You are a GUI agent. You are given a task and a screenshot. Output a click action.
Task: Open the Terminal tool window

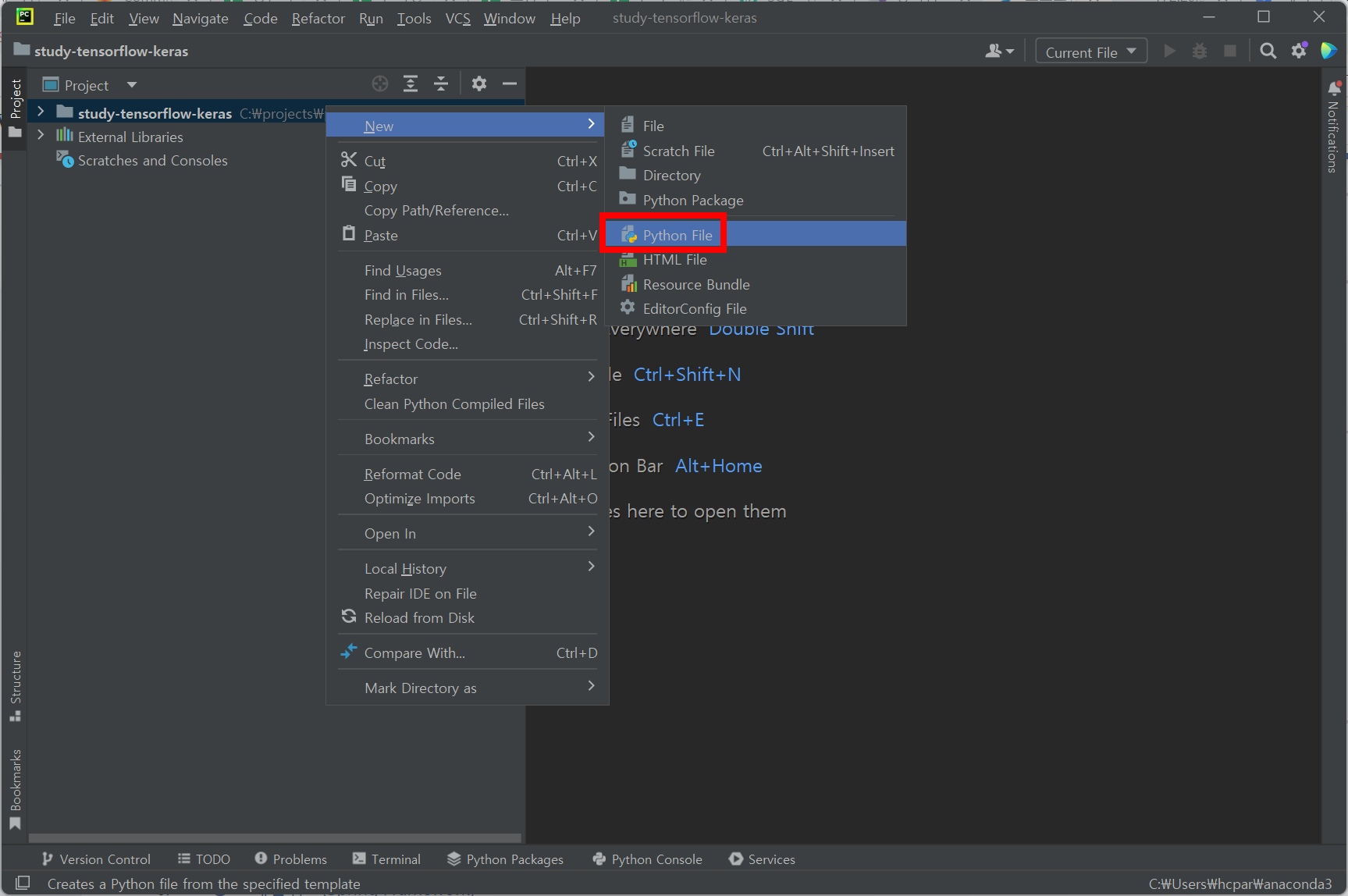[x=387, y=859]
